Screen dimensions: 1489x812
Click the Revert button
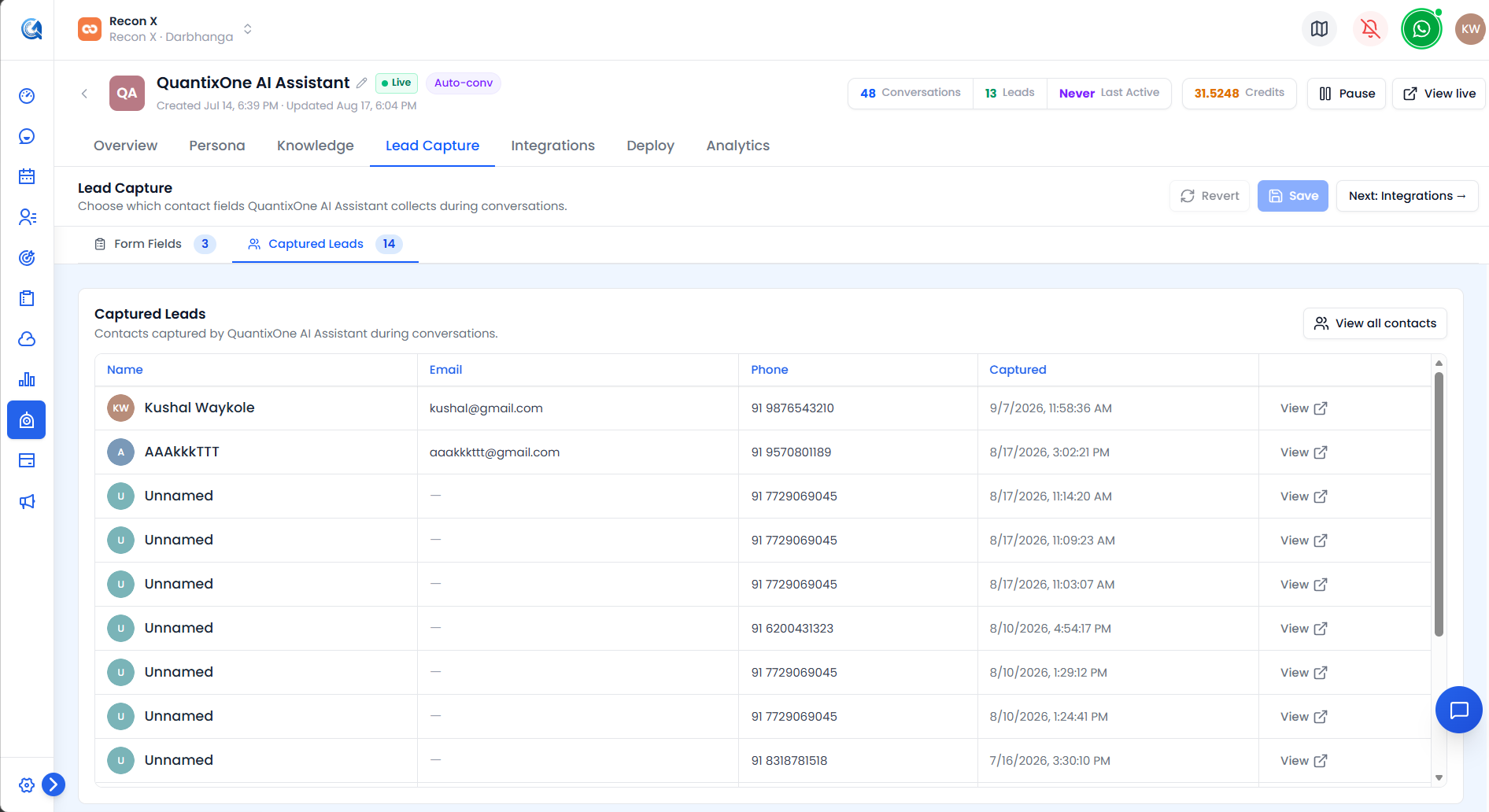[x=1210, y=196]
